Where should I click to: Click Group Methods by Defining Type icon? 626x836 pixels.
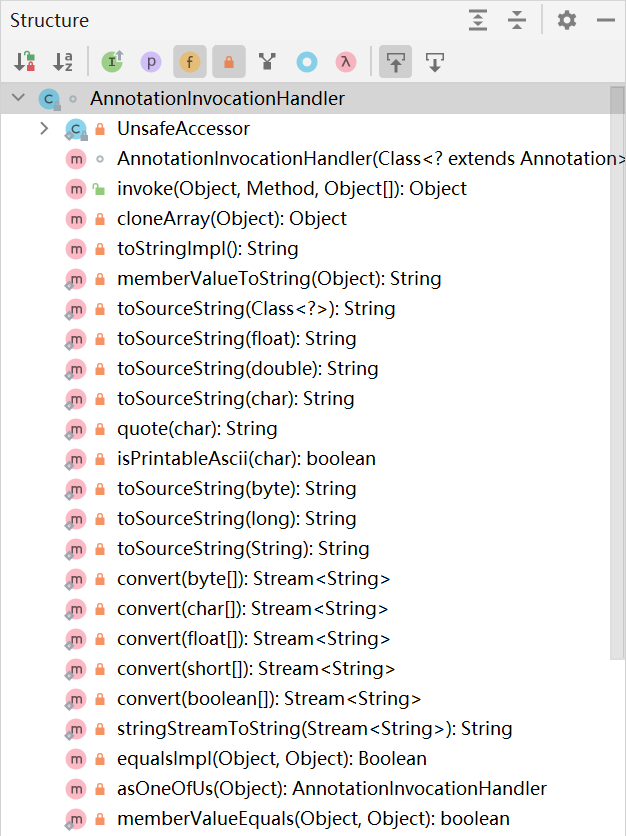(x=267, y=62)
